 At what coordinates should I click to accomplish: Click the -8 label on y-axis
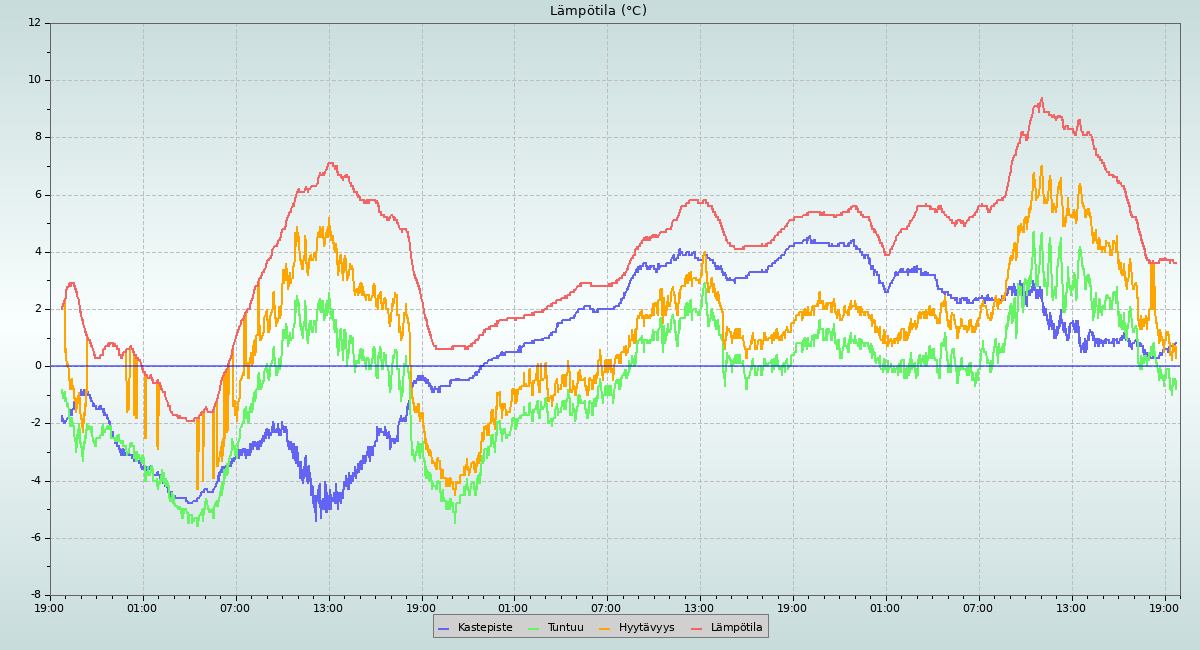coord(36,595)
